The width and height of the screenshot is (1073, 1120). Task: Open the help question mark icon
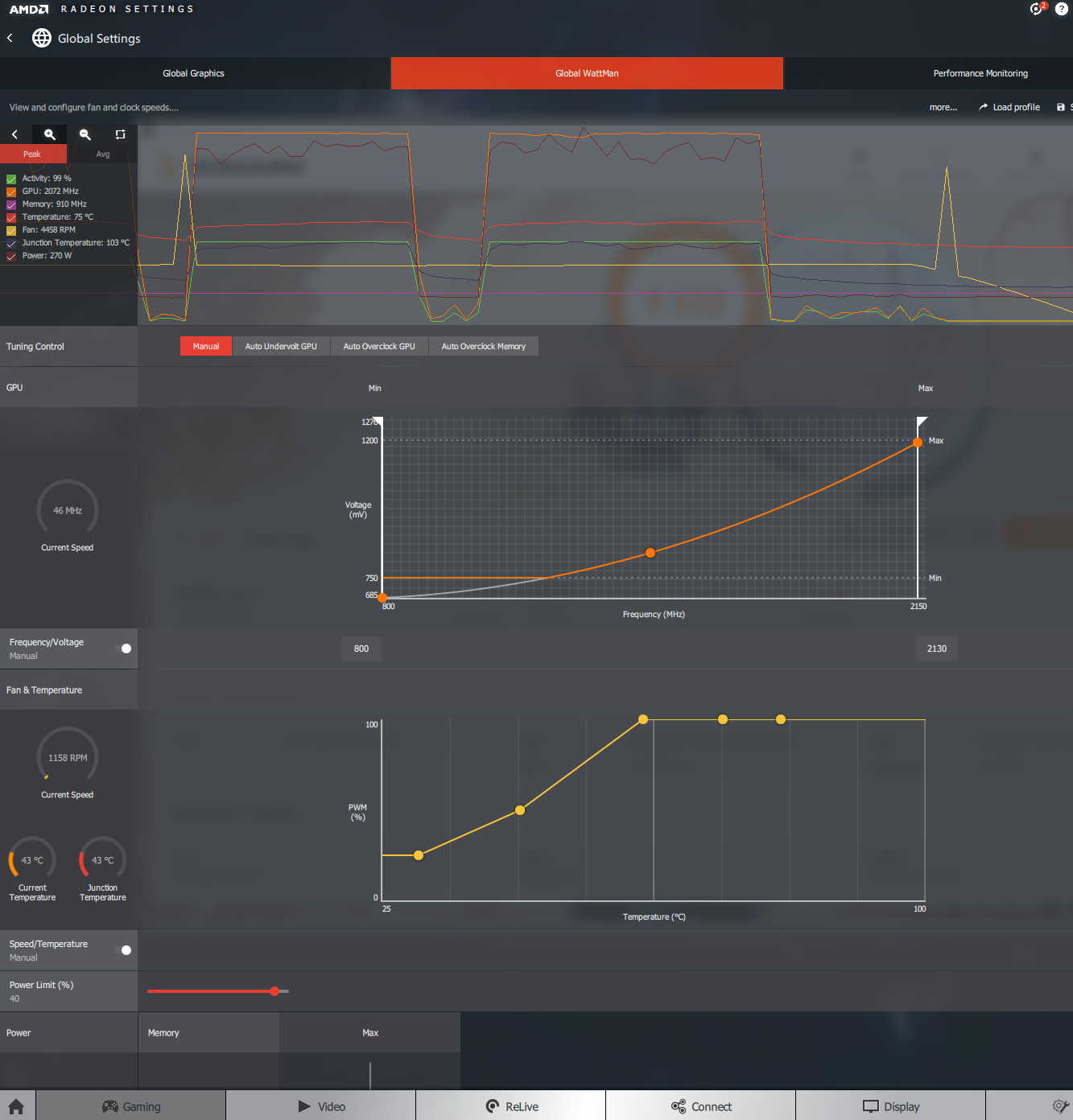(x=1062, y=9)
